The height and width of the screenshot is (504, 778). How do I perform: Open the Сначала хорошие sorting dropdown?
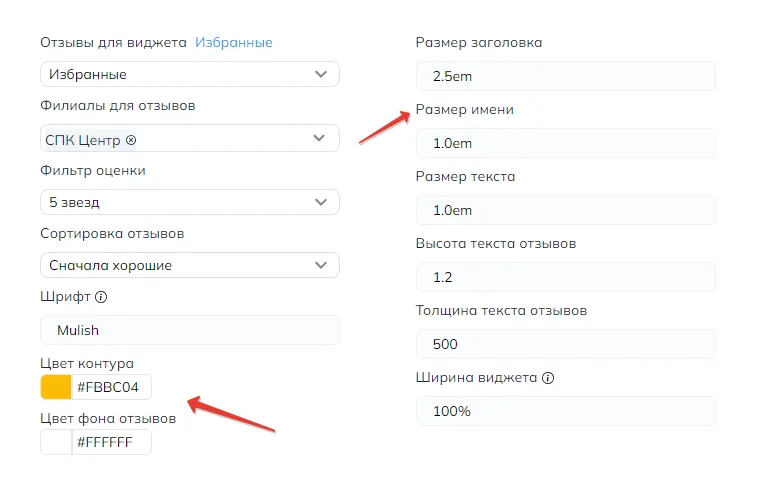tap(190, 265)
